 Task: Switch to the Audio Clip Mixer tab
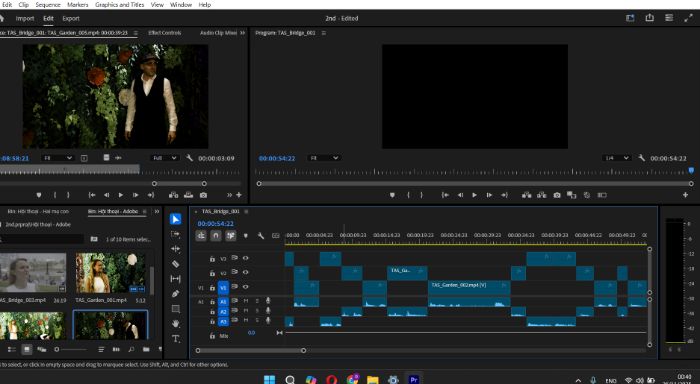tap(218, 33)
